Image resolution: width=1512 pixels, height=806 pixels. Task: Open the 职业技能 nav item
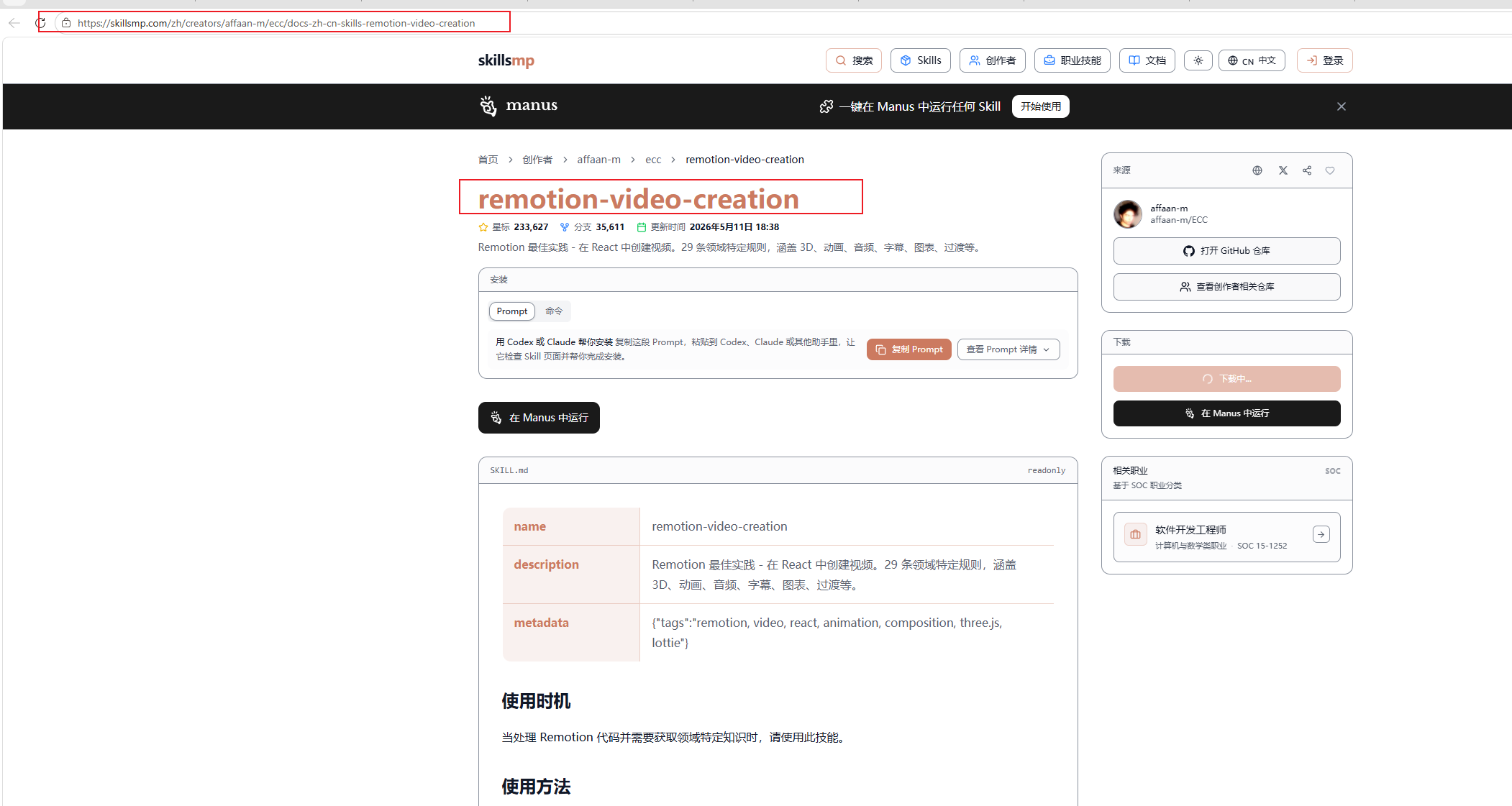[x=1072, y=60]
